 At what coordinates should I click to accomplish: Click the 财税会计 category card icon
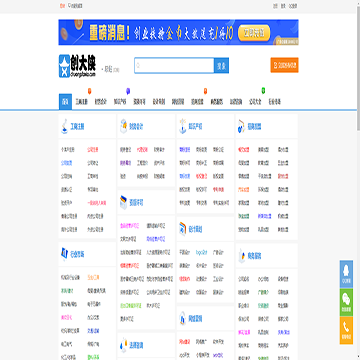123,126
